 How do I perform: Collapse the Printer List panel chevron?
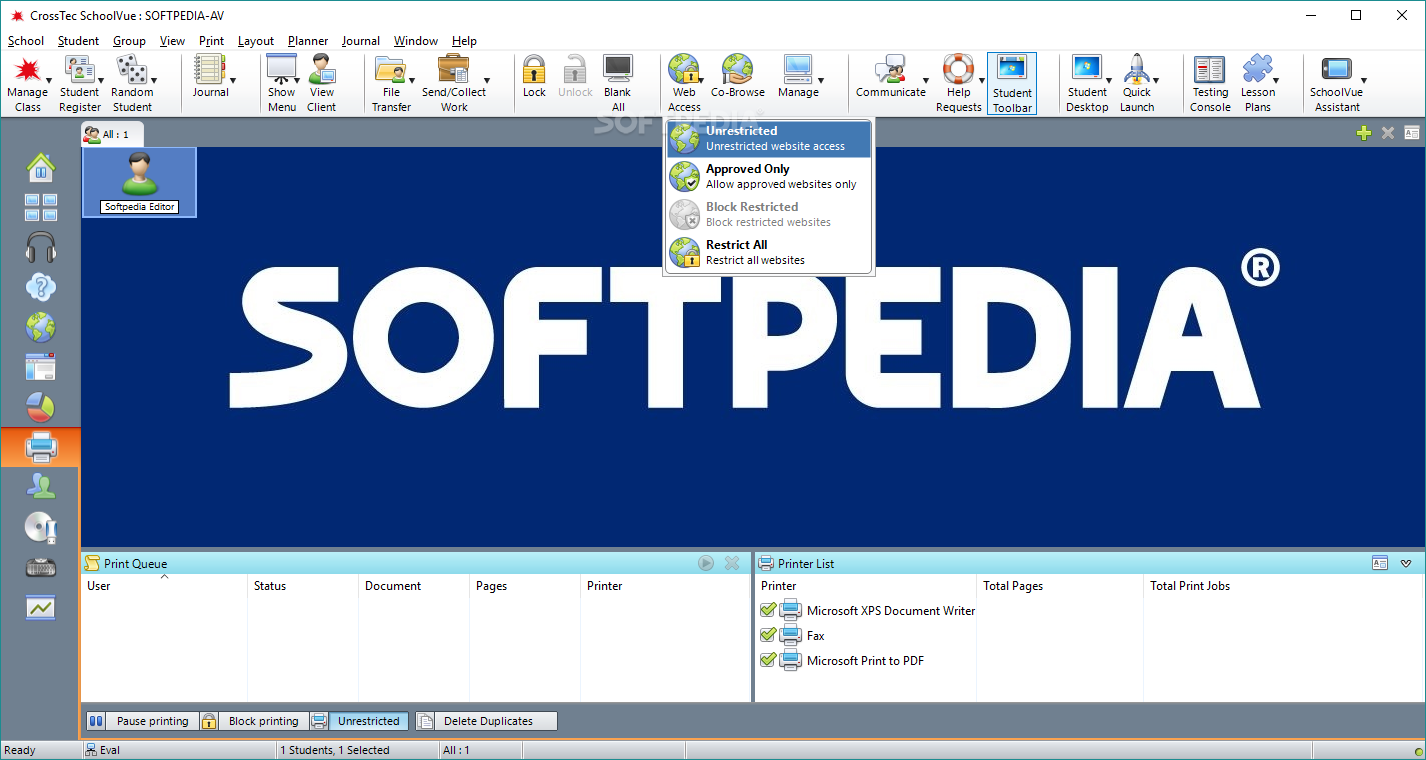(x=1405, y=563)
